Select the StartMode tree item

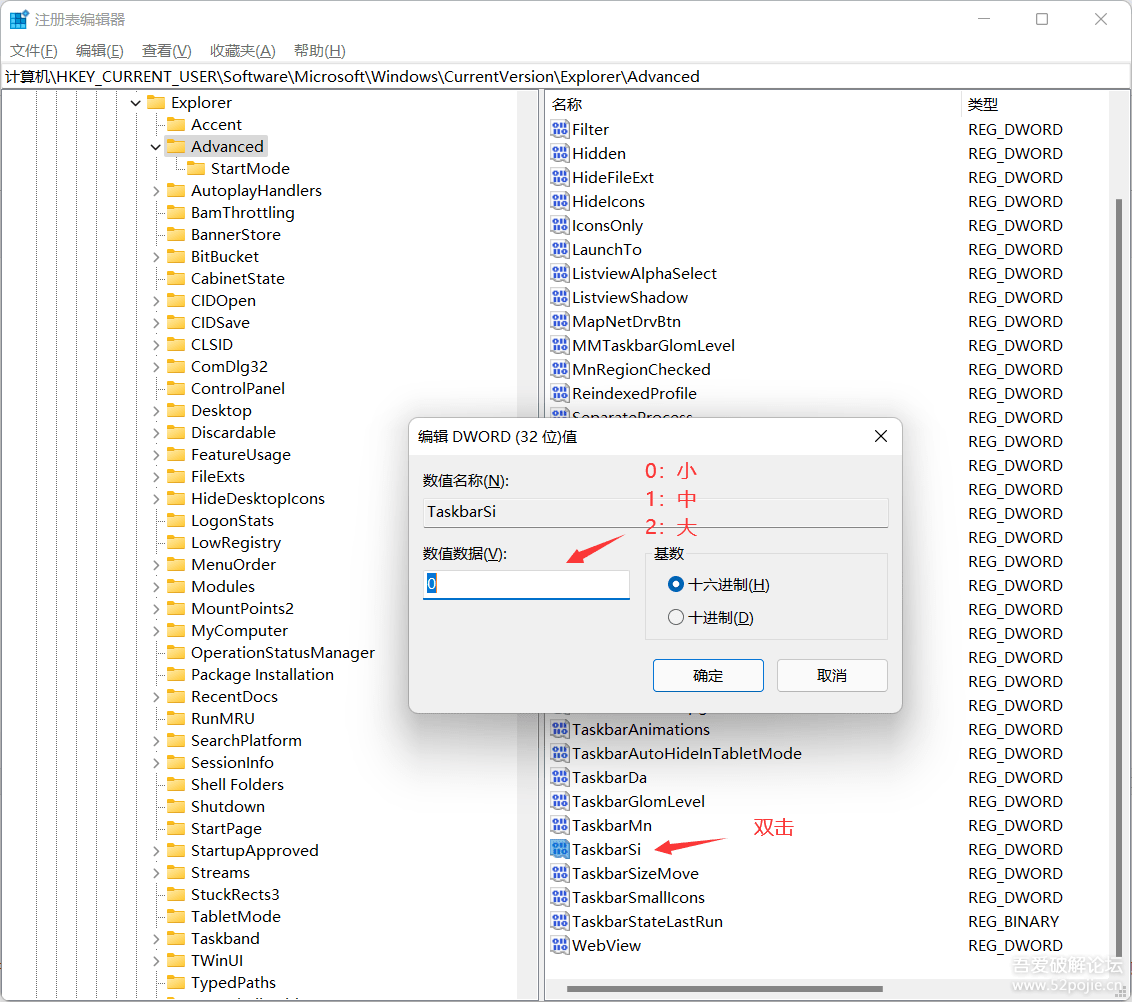(250, 168)
